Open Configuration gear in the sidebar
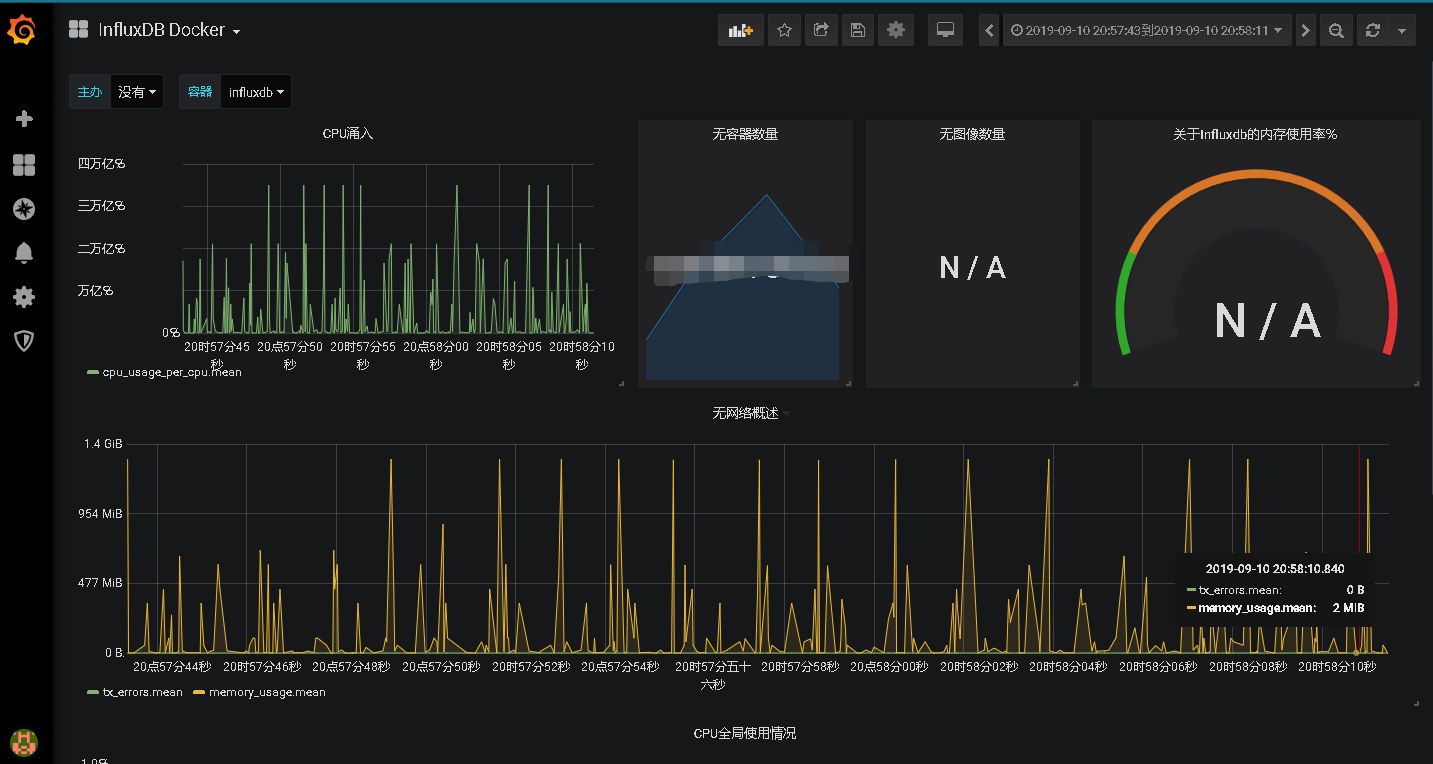1433x764 pixels. point(24,297)
